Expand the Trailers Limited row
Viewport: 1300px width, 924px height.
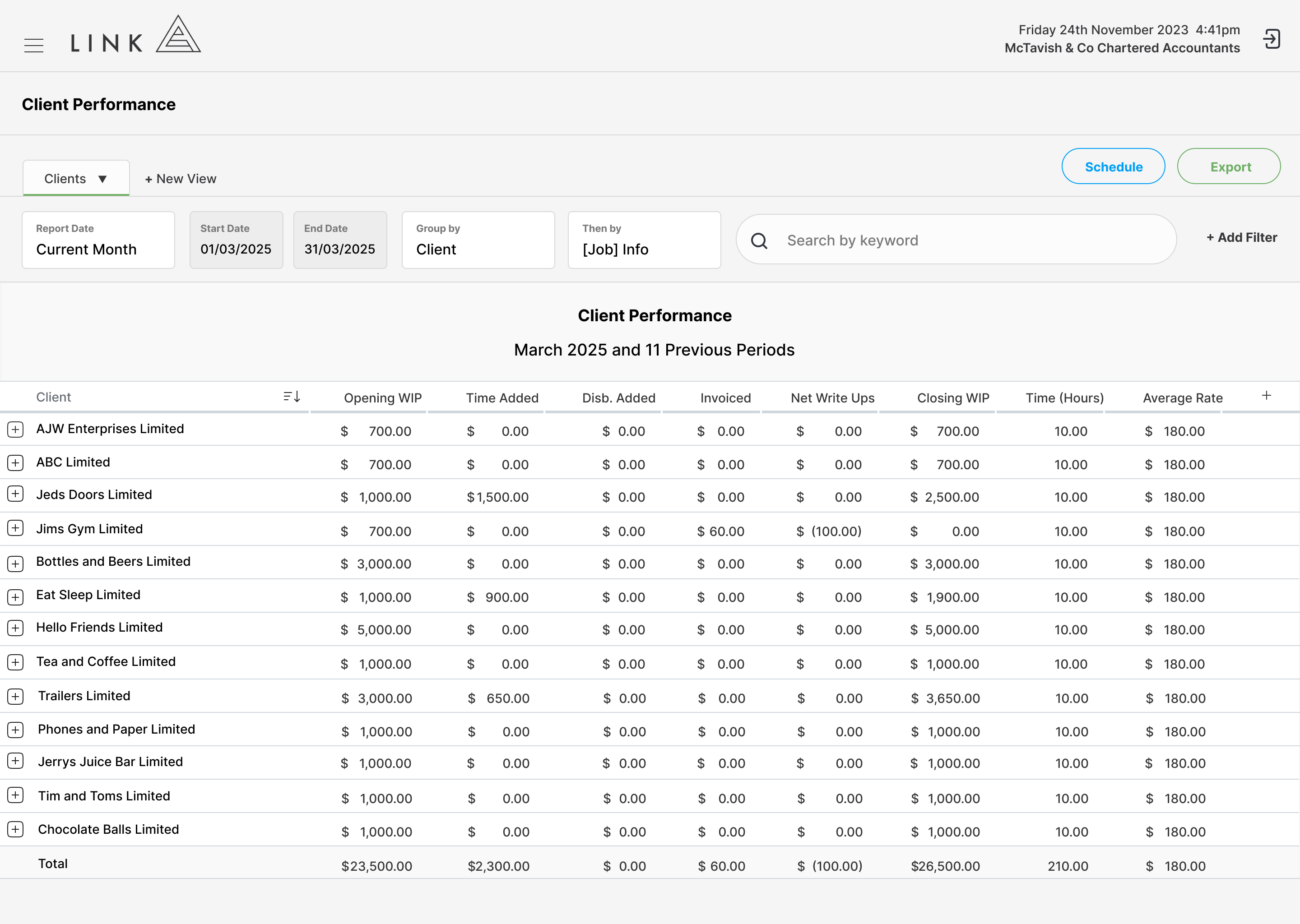pyautogui.click(x=15, y=697)
